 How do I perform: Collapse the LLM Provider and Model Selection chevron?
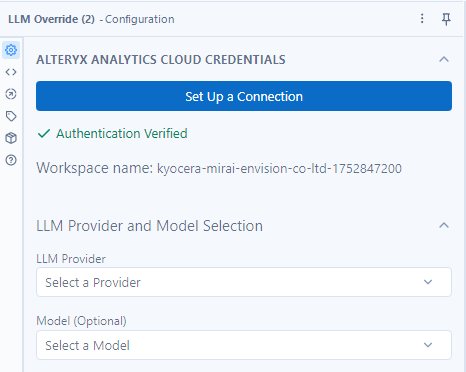(444, 226)
